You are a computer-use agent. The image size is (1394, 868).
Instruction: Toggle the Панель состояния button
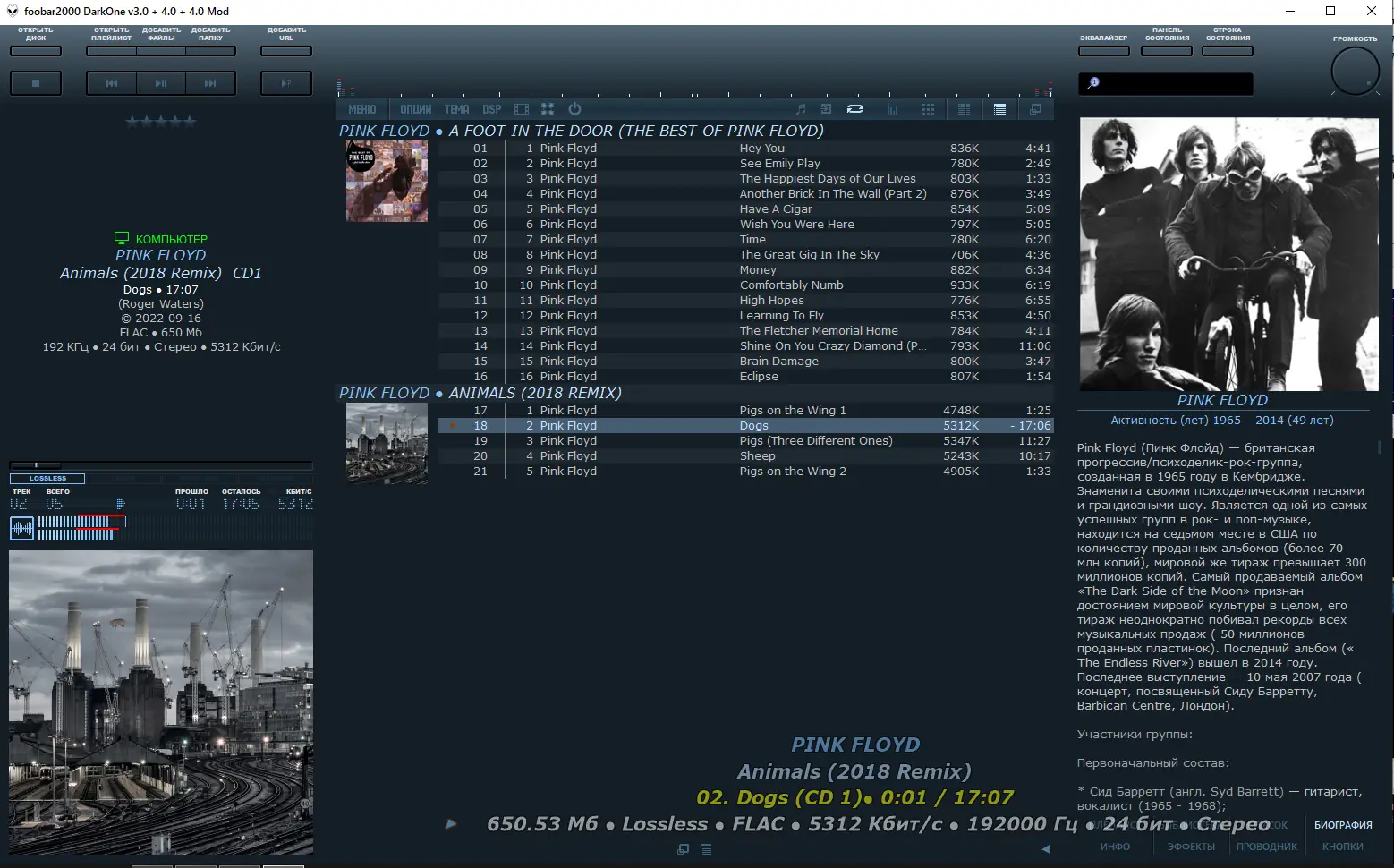[x=1167, y=51]
